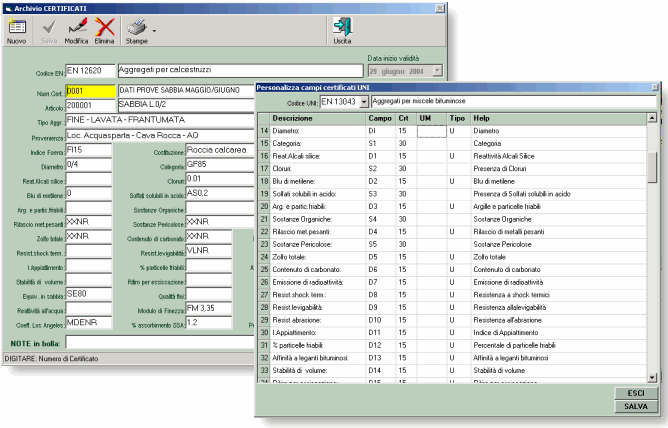Click the yellow Num.Cert. field 0001
The image size is (668, 428).
pyautogui.click(x=90, y=91)
